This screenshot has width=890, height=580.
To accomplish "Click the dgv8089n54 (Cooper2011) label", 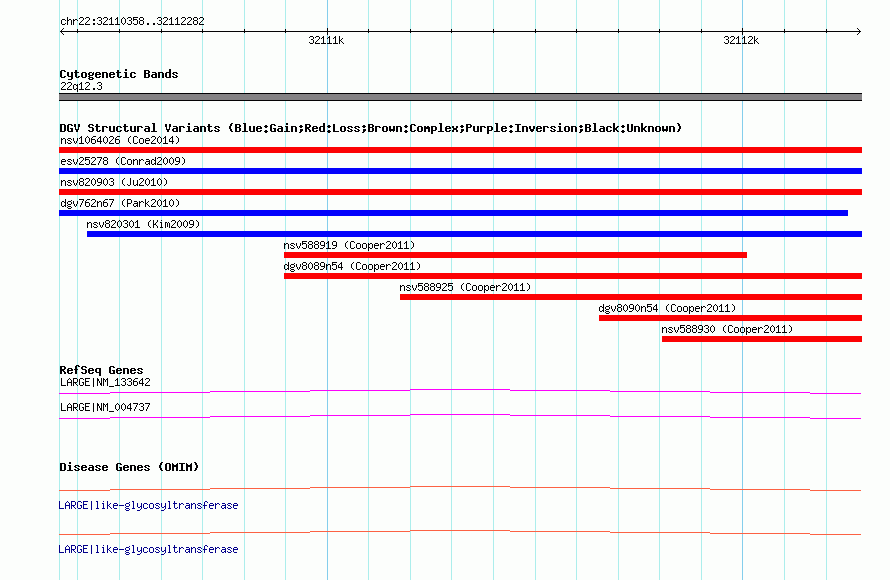I will click(352, 266).
